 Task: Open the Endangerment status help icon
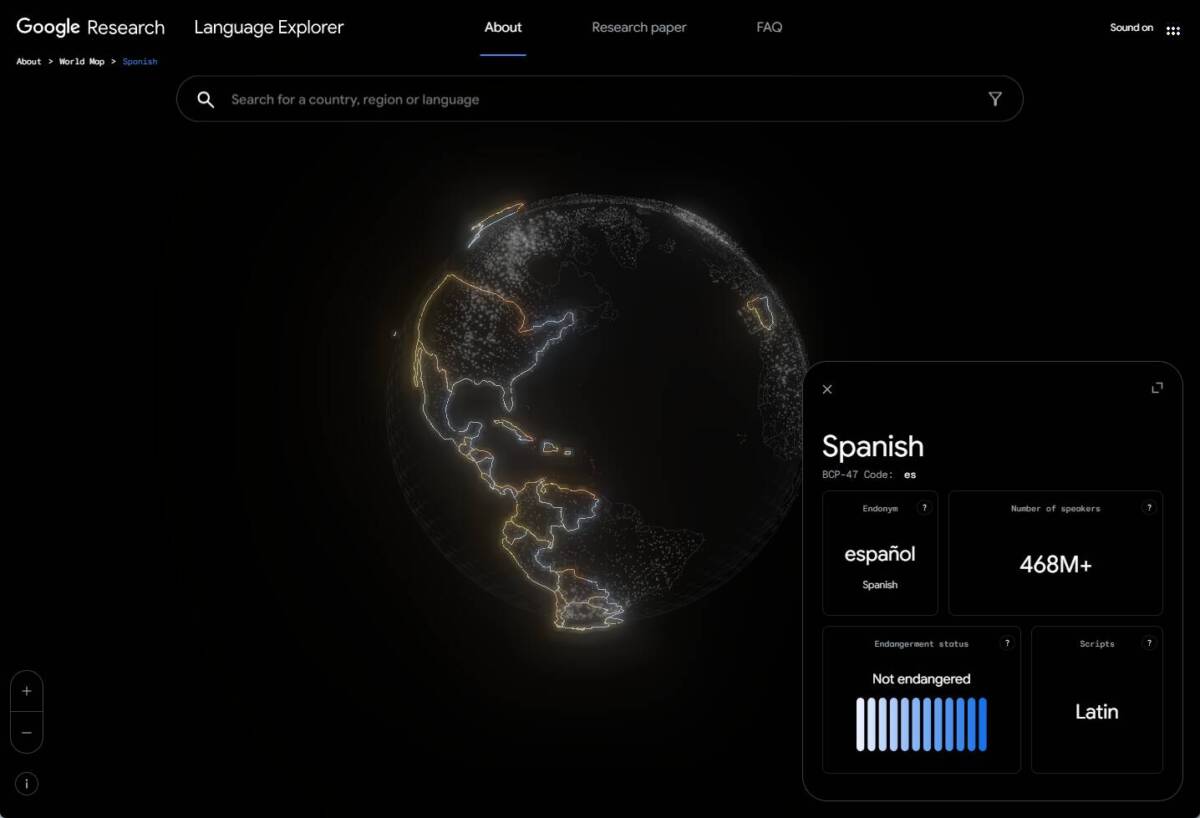pos(1006,644)
